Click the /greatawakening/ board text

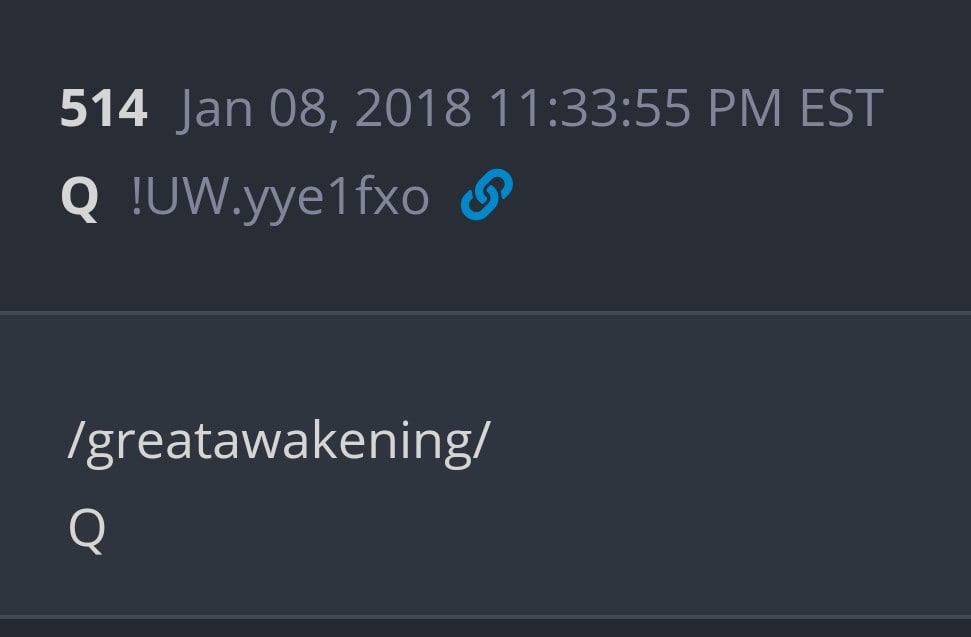[x=278, y=440]
